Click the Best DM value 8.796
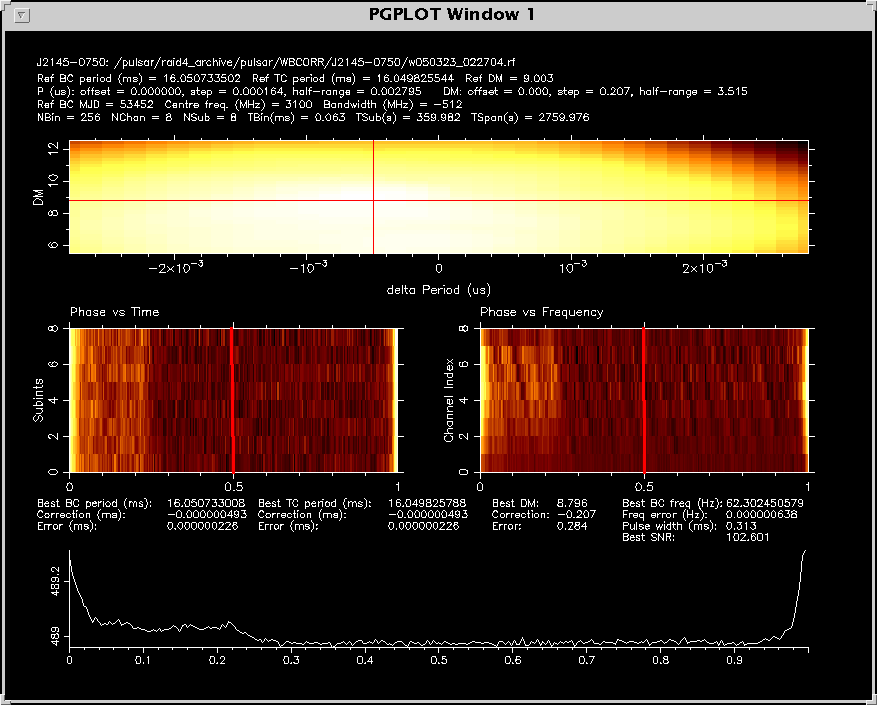Viewport: 877px width, 705px height. [573, 503]
